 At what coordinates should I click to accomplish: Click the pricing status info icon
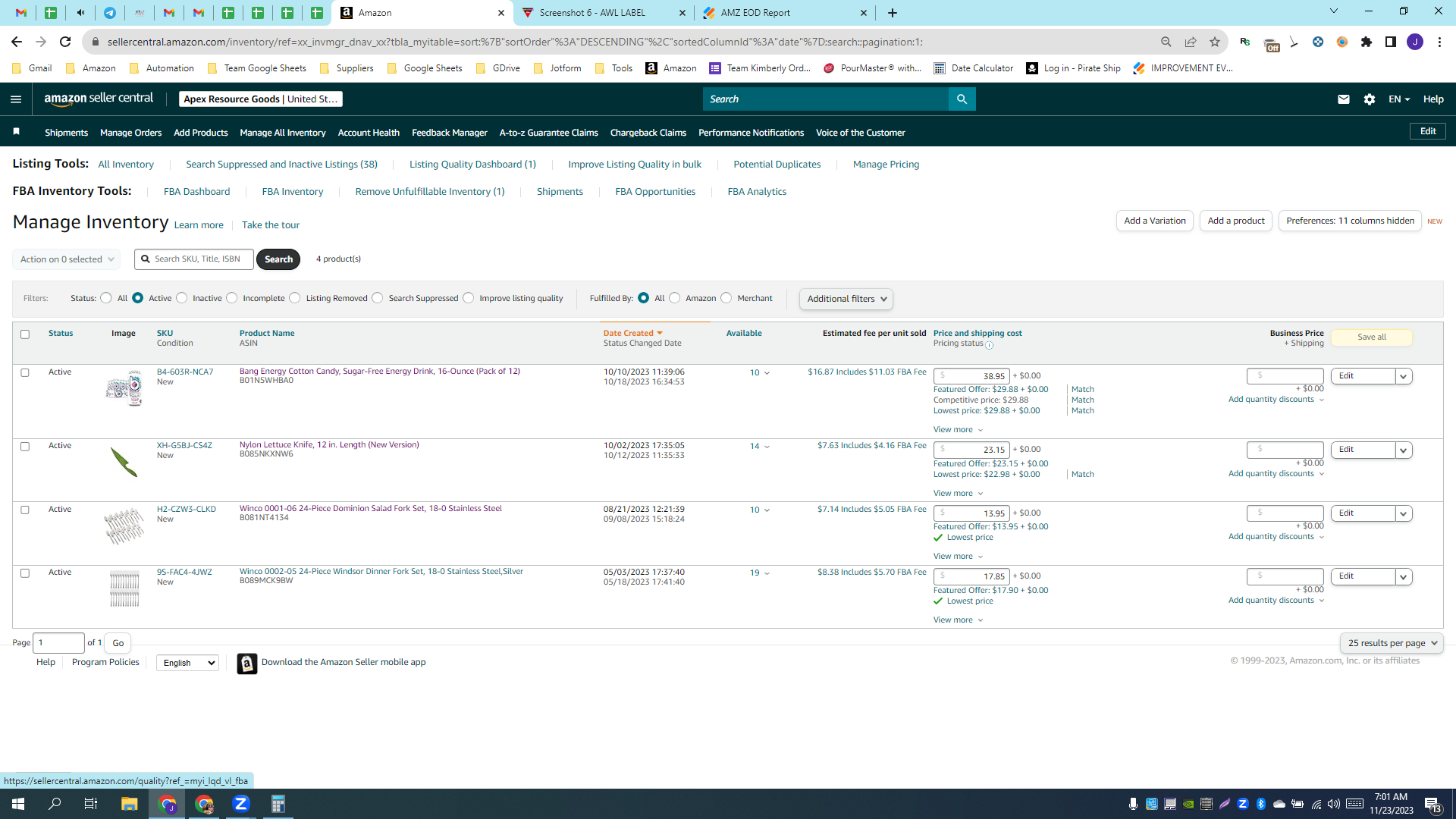(x=989, y=345)
